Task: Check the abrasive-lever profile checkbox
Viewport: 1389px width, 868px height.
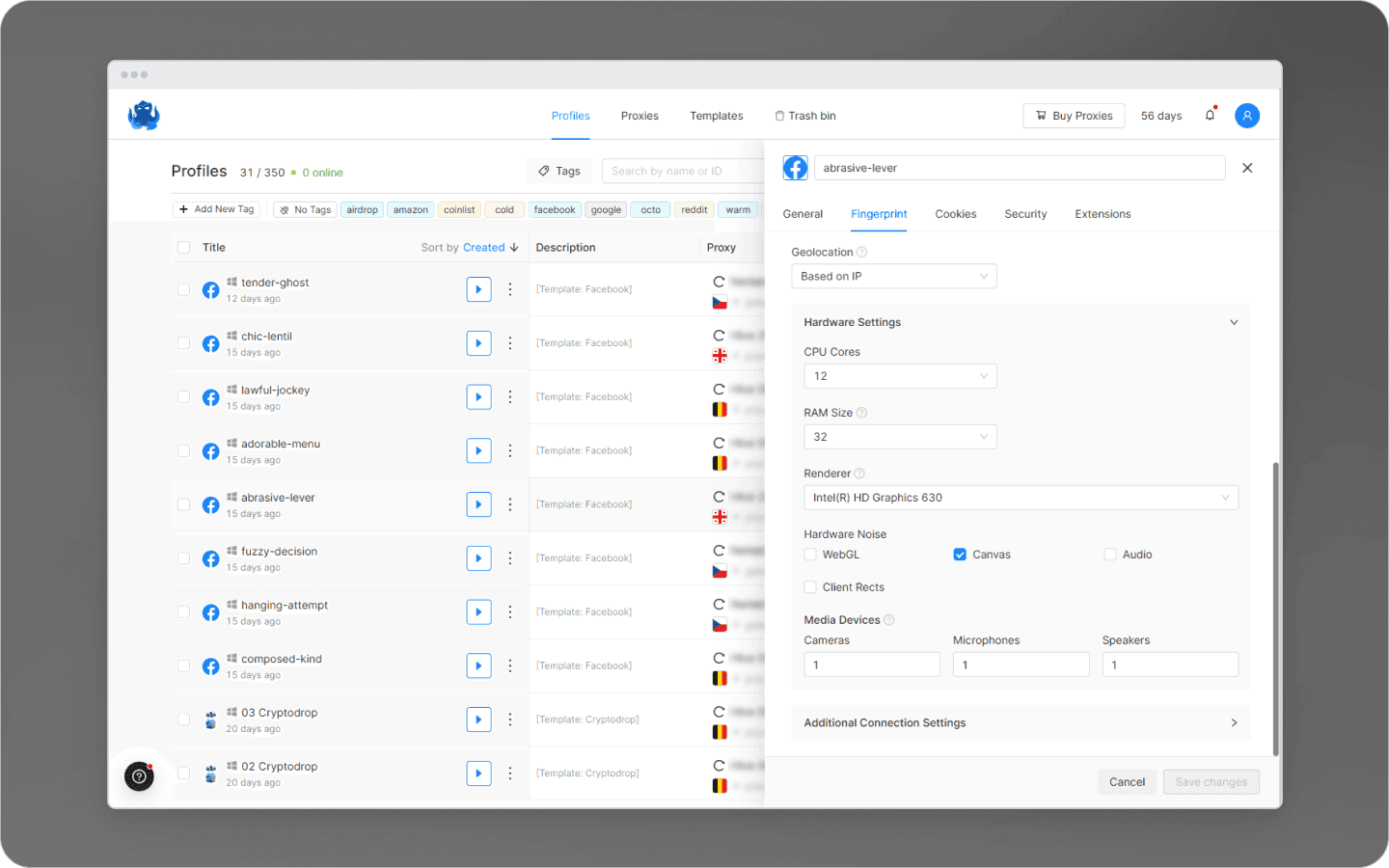Action: [x=183, y=504]
